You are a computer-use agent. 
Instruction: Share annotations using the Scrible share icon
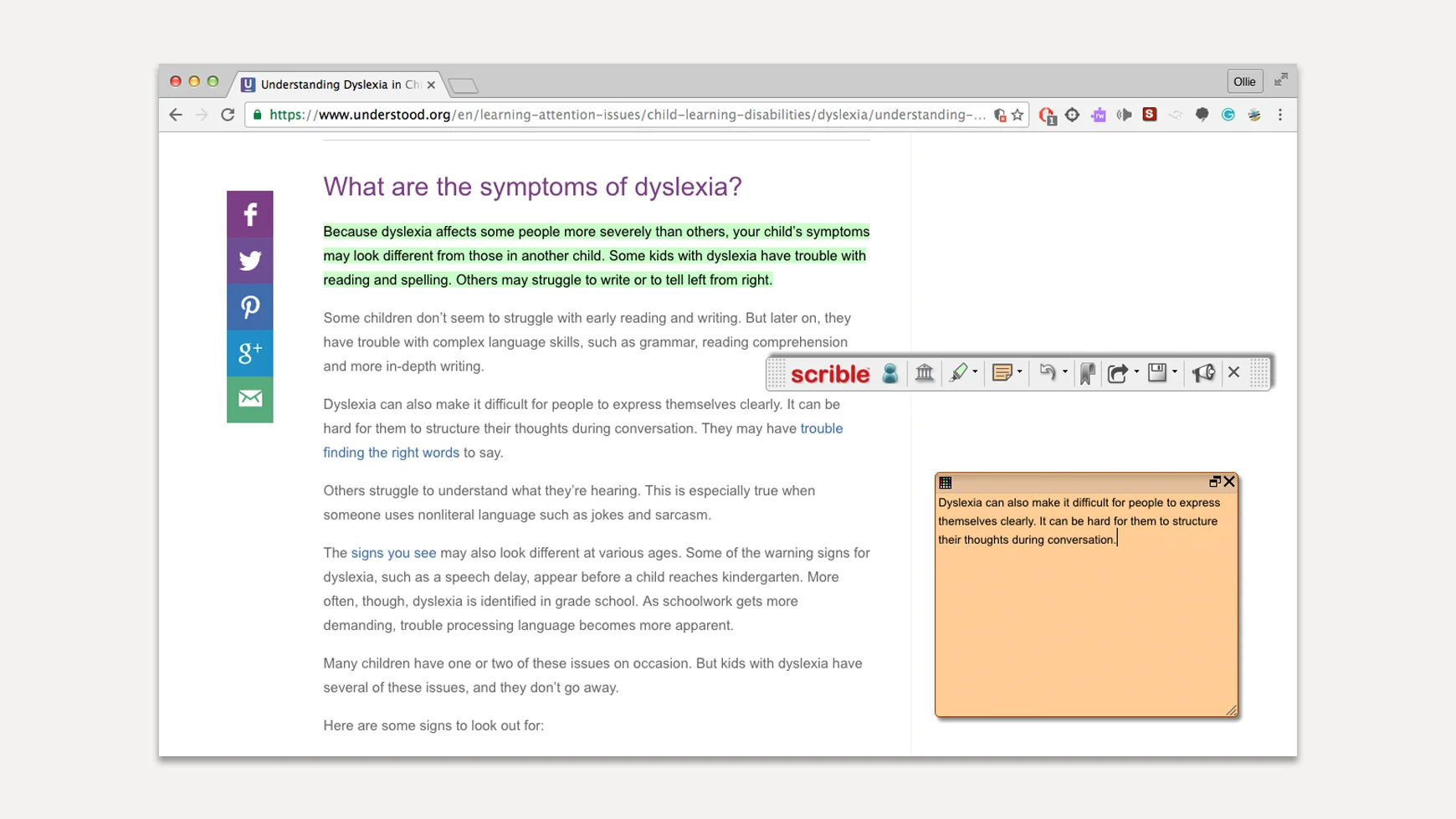pyautogui.click(x=1117, y=373)
